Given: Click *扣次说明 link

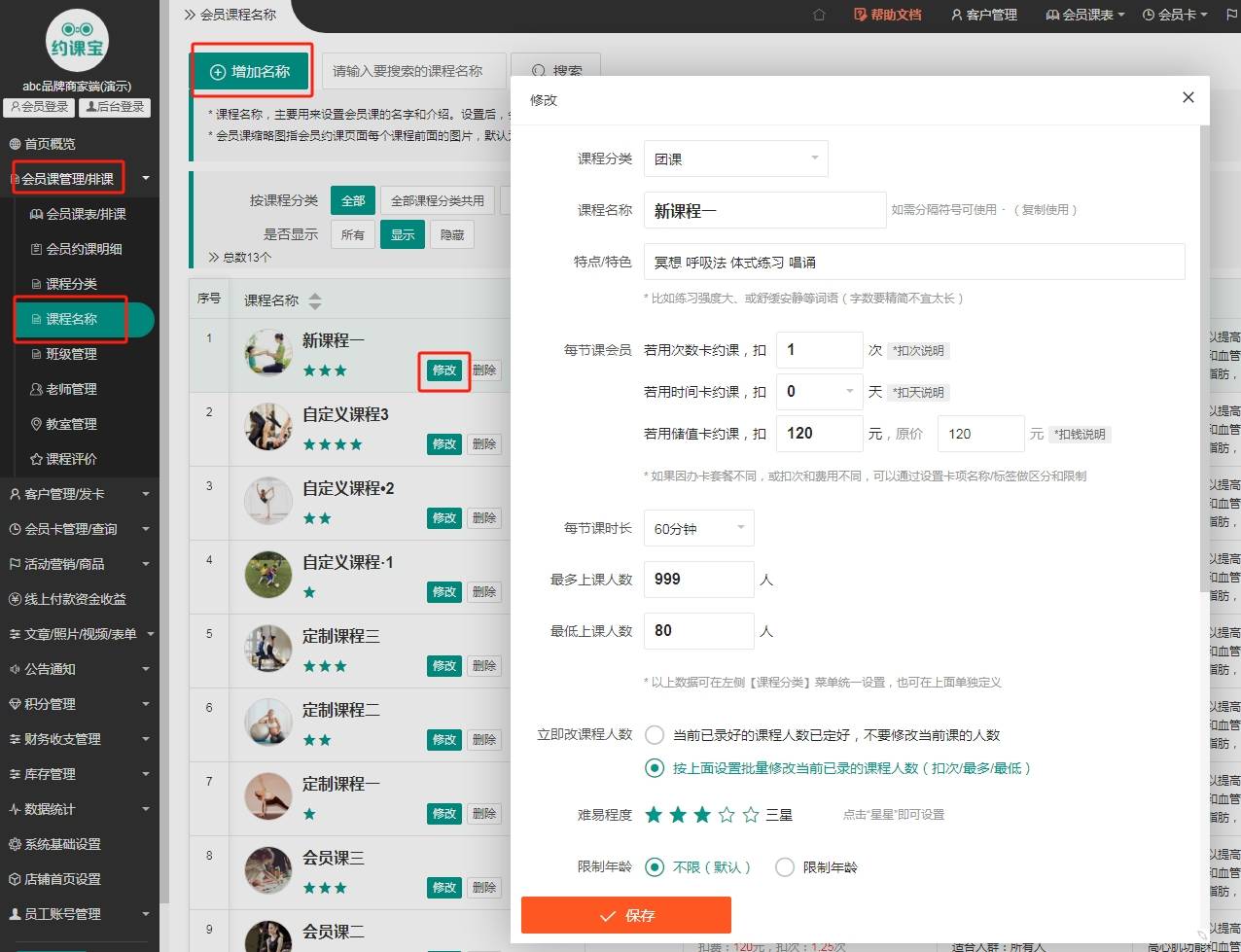Looking at the screenshot, I should 918,351.
